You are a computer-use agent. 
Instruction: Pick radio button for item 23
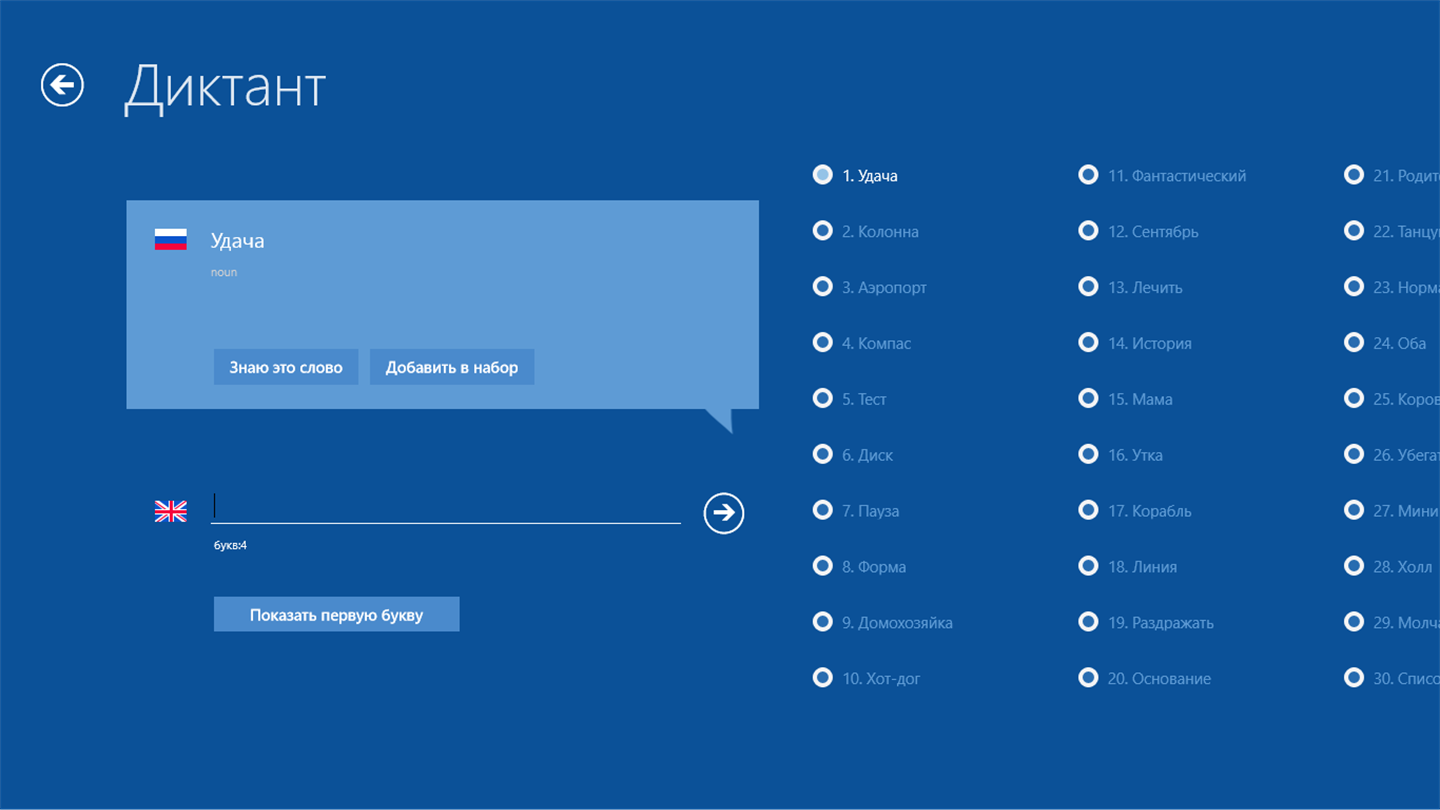pyautogui.click(x=1354, y=287)
